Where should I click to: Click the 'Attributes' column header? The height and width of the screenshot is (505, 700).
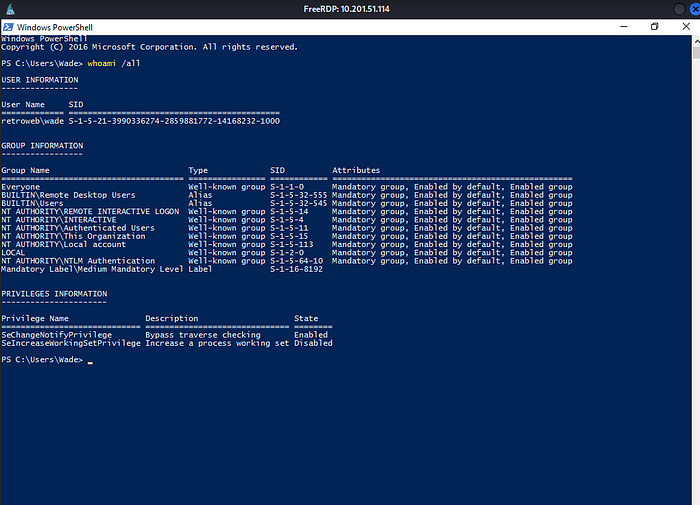tap(356, 170)
